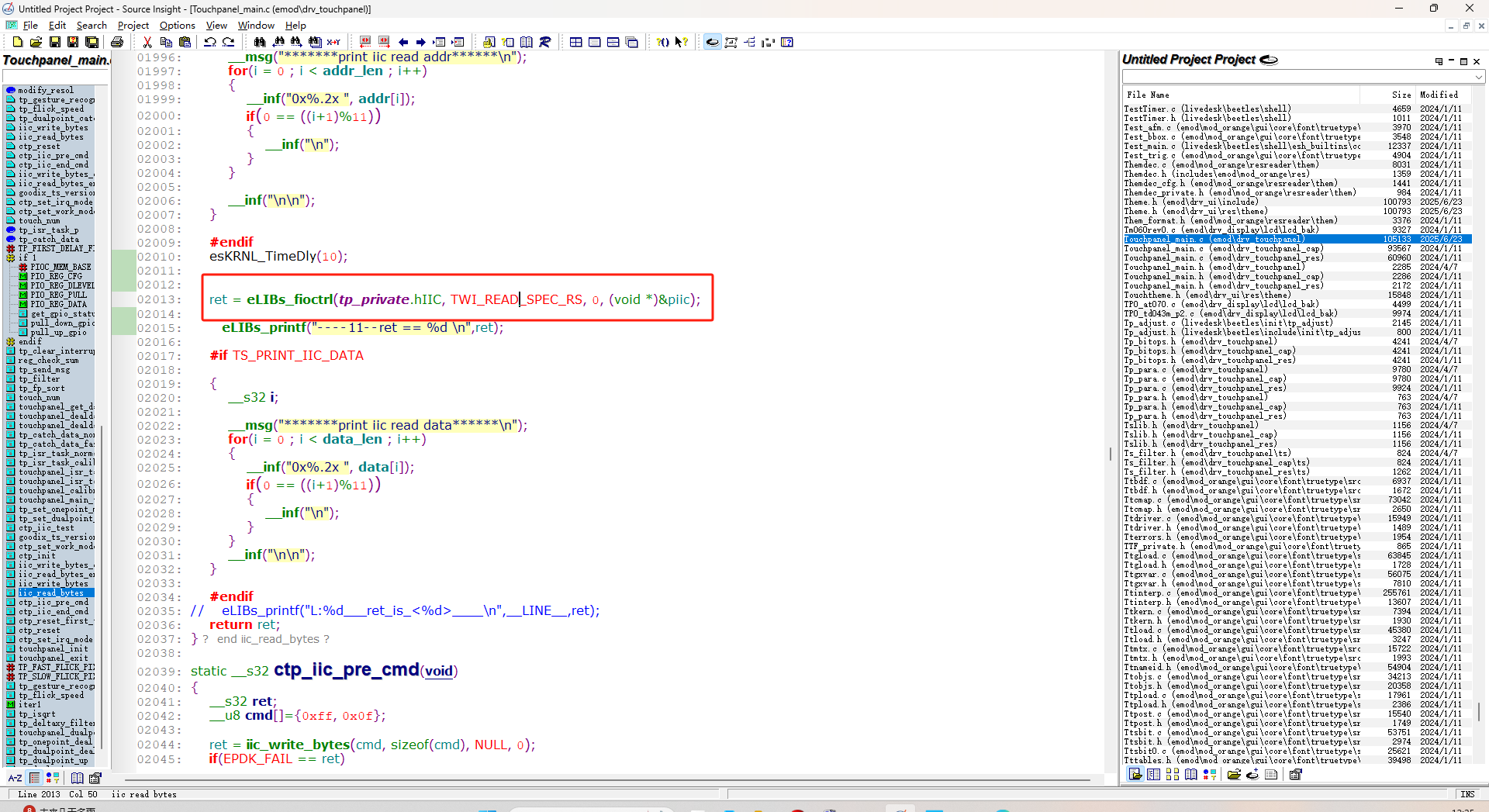Open TestTimer.c in the project file list

tap(1297, 109)
